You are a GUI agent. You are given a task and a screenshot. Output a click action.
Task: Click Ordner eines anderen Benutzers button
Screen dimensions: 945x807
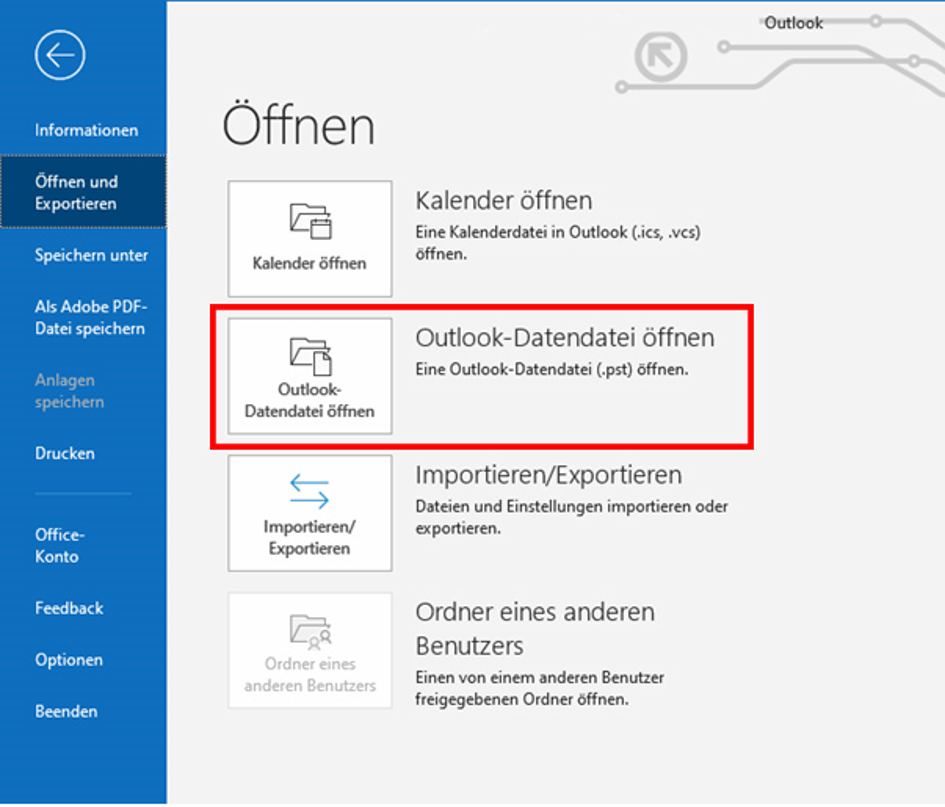[x=310, y=650]
